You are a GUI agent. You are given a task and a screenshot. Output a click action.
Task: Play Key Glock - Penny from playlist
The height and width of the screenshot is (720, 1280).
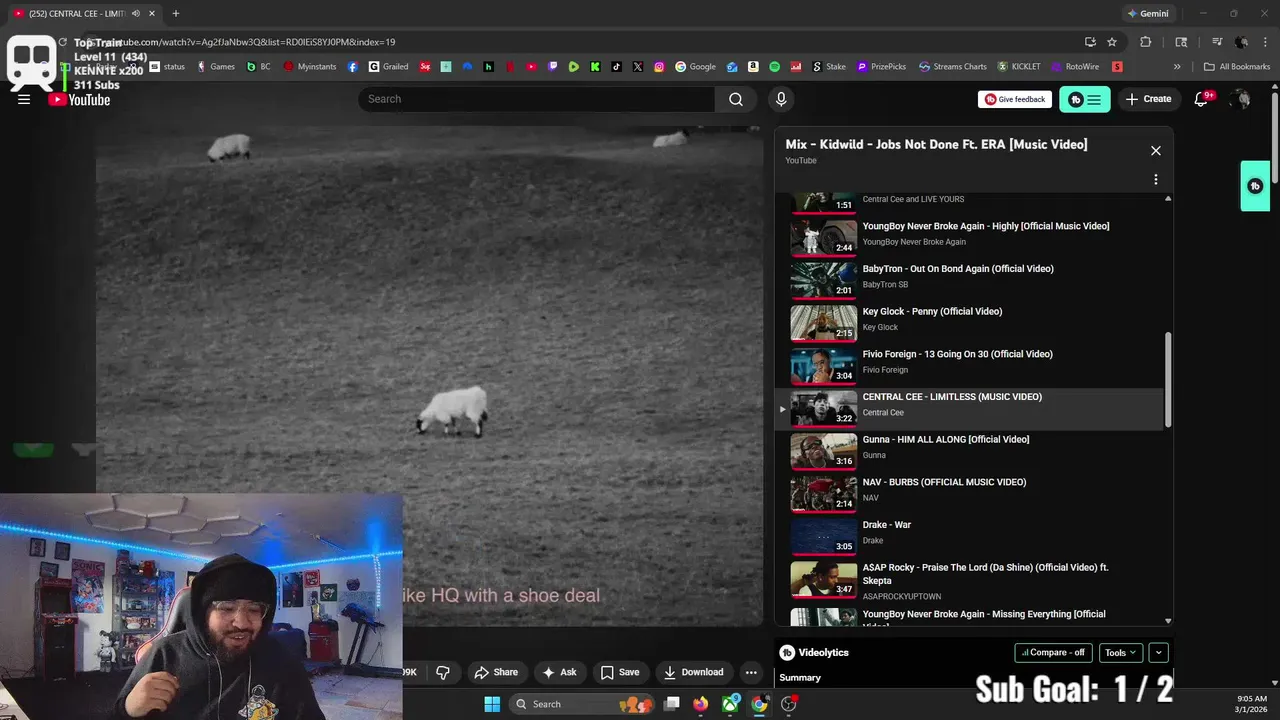pyautogui.click(x=970, y=324)
